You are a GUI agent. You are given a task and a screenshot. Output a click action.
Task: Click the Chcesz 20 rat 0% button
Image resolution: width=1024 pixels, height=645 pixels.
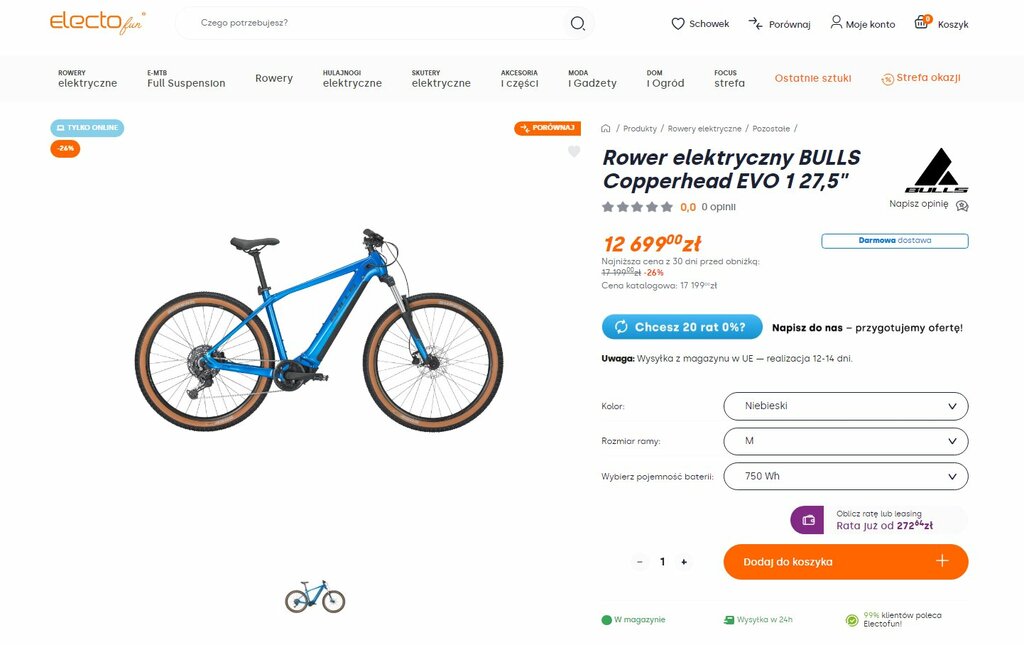(x=682, y=327)
